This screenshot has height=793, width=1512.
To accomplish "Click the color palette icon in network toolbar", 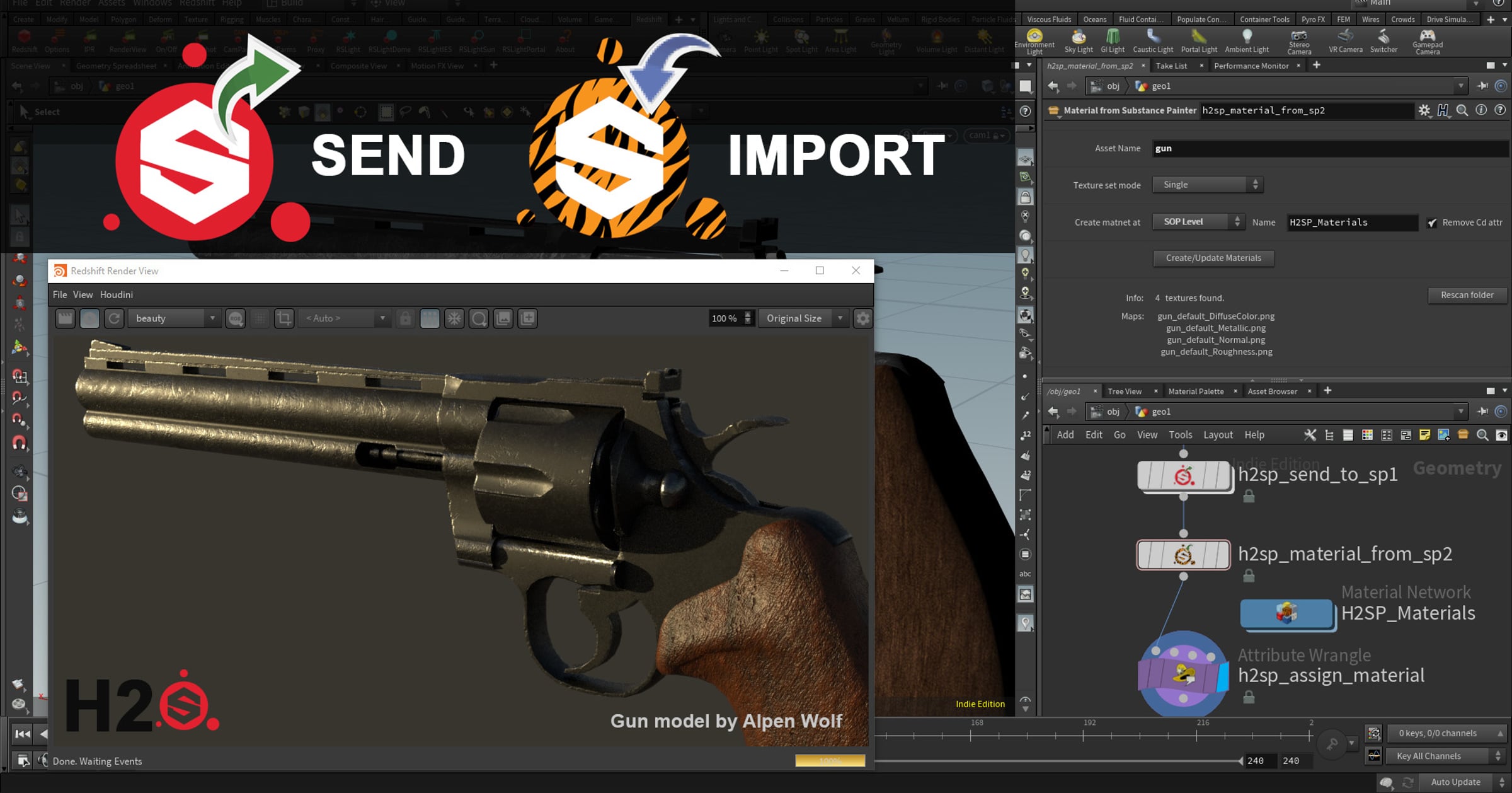I will point(1367,435).
